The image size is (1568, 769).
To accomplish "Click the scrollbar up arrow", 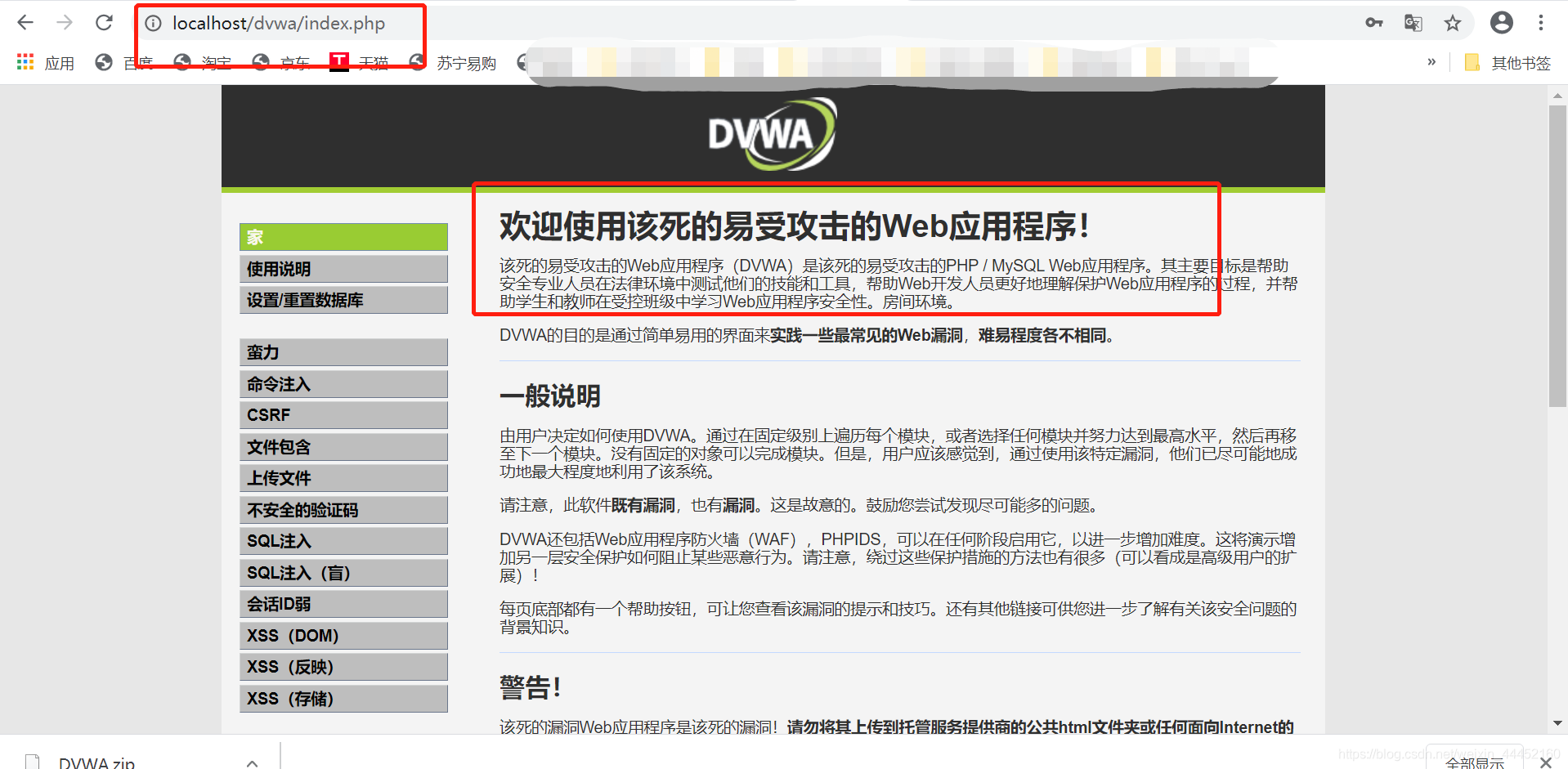I will pyautogui.click(x=1557, y=96).
